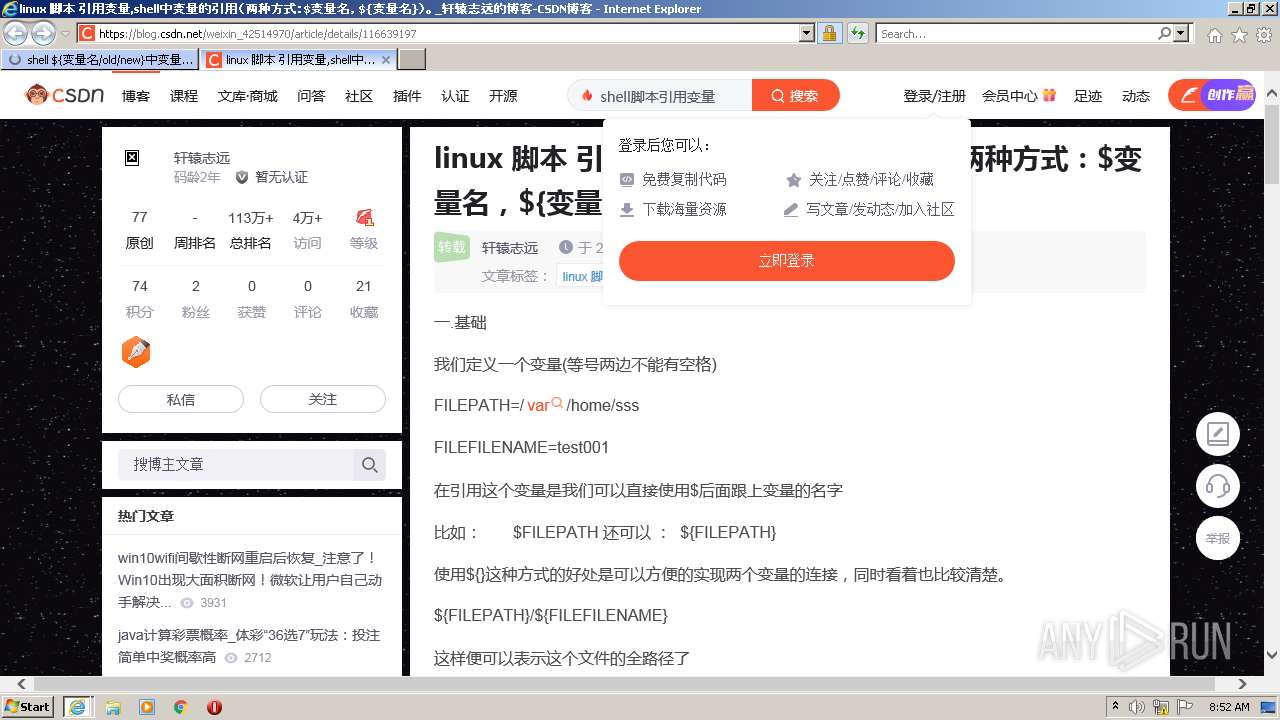
Task: Click the 转载 tag badge
Action: [452, 247]
